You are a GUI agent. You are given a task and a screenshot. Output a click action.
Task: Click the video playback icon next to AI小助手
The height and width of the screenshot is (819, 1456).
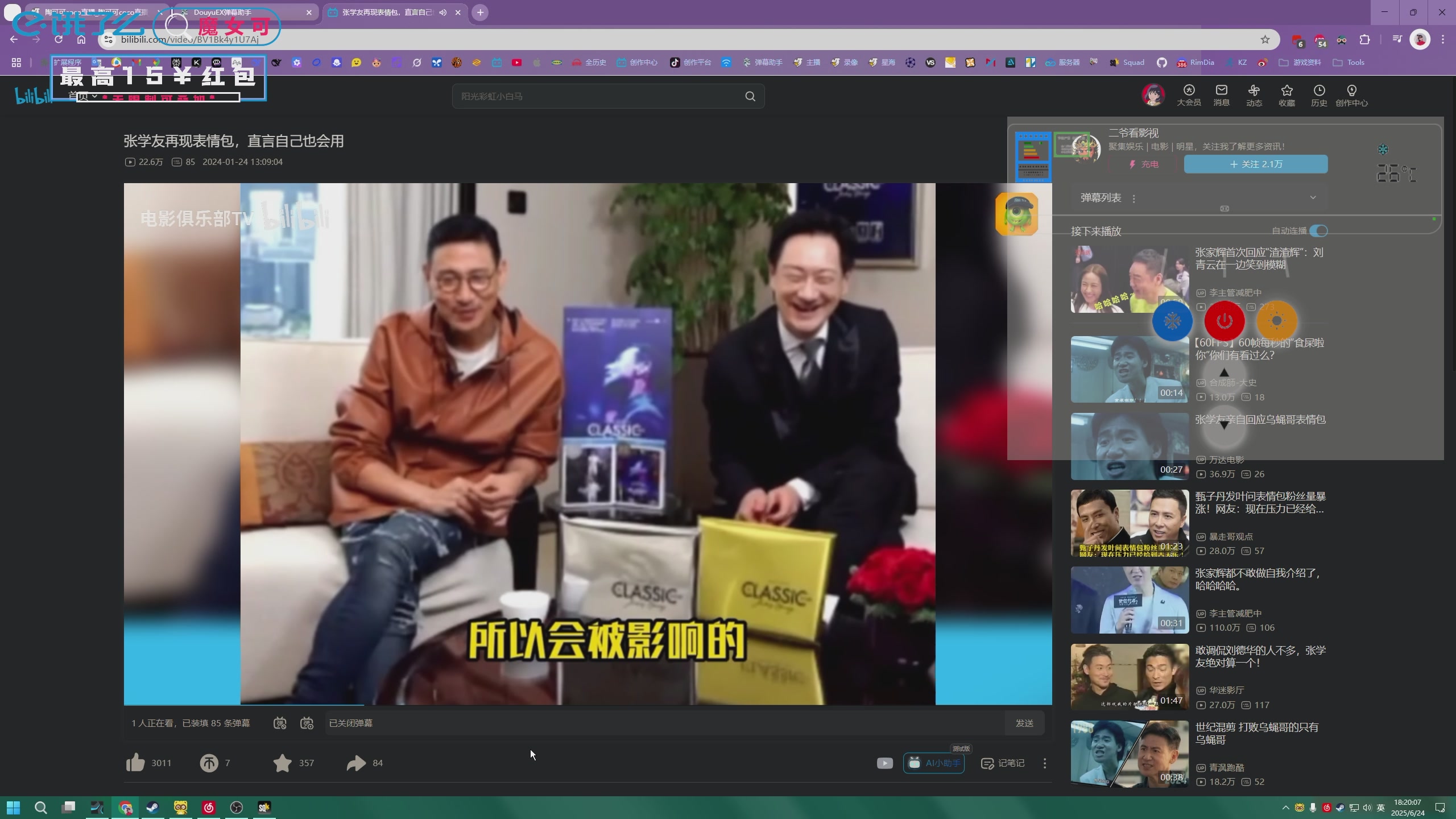coord(884,763)
